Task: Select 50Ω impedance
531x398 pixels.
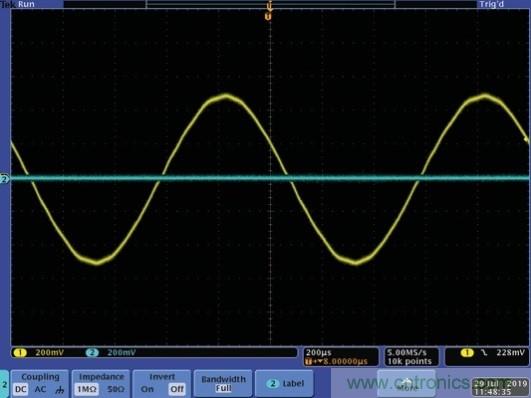Action: [116, 390]
